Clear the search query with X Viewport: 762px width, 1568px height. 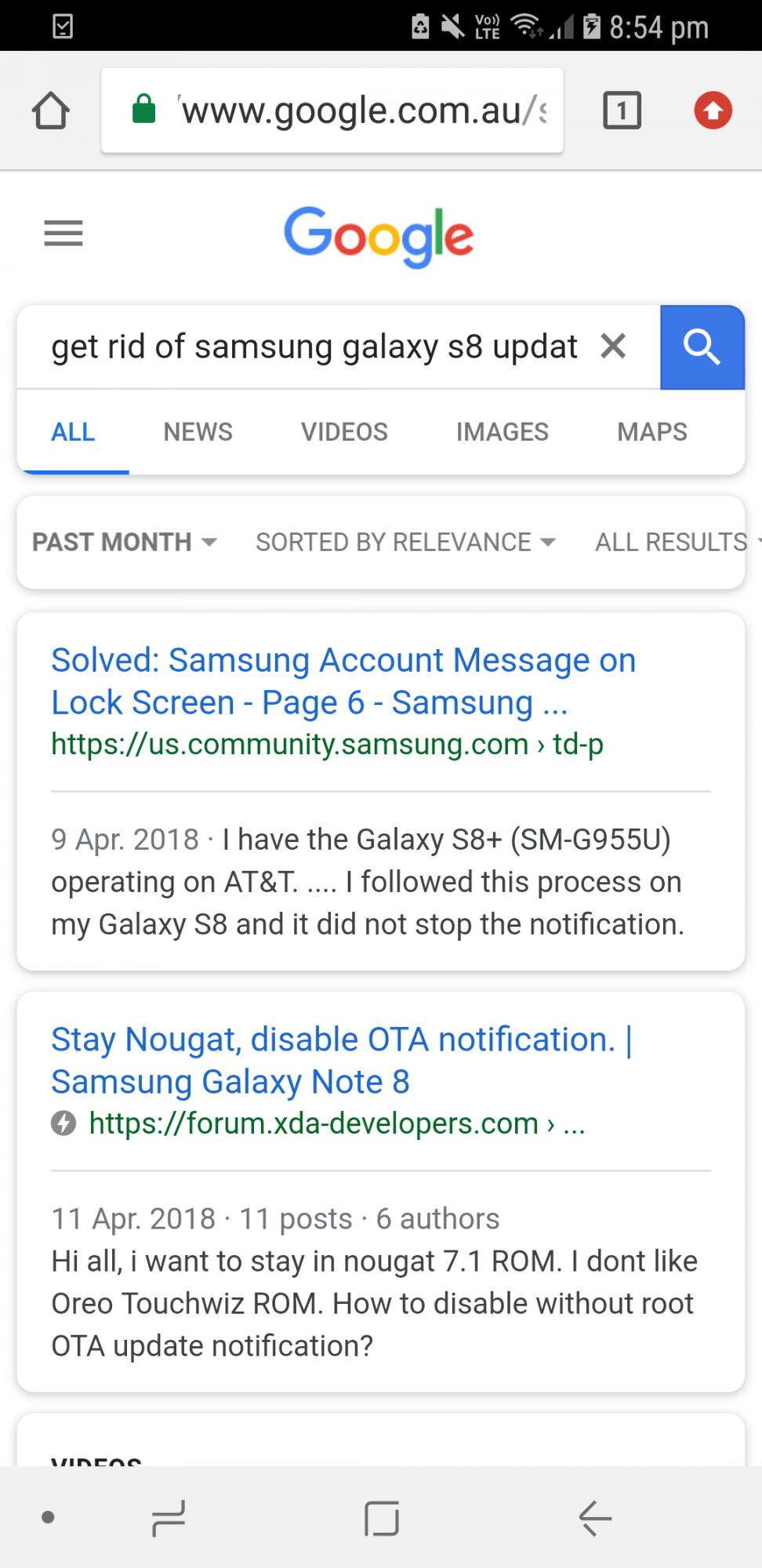pyautogui.click(x=613, y=346)
